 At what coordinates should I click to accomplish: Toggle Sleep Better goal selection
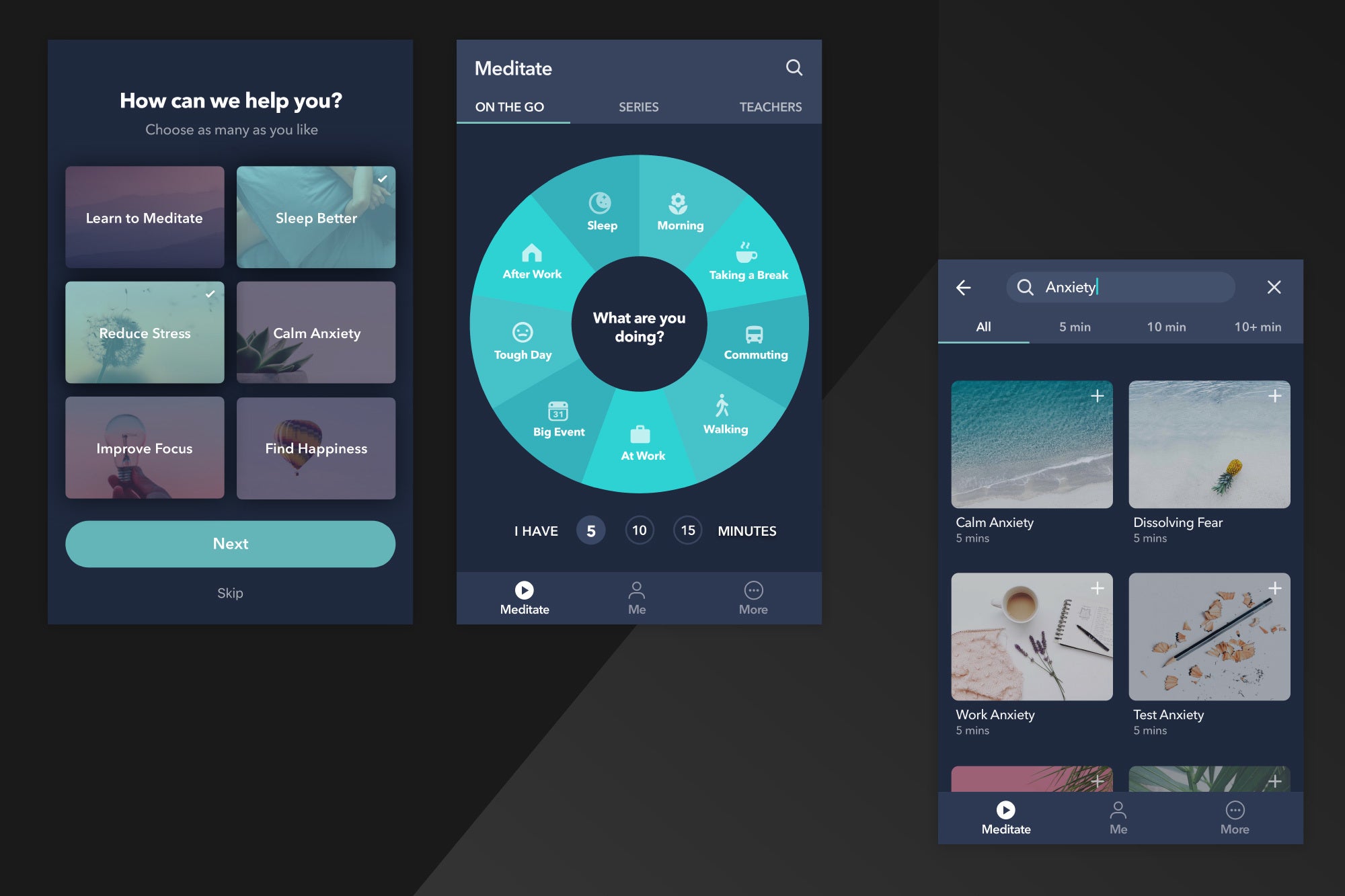pos(315,217)
